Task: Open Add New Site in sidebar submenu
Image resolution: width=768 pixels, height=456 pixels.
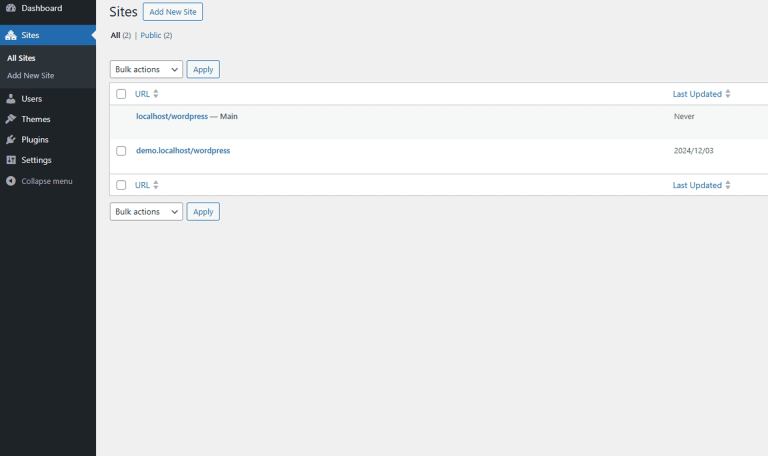Action: tap(30, 76)
